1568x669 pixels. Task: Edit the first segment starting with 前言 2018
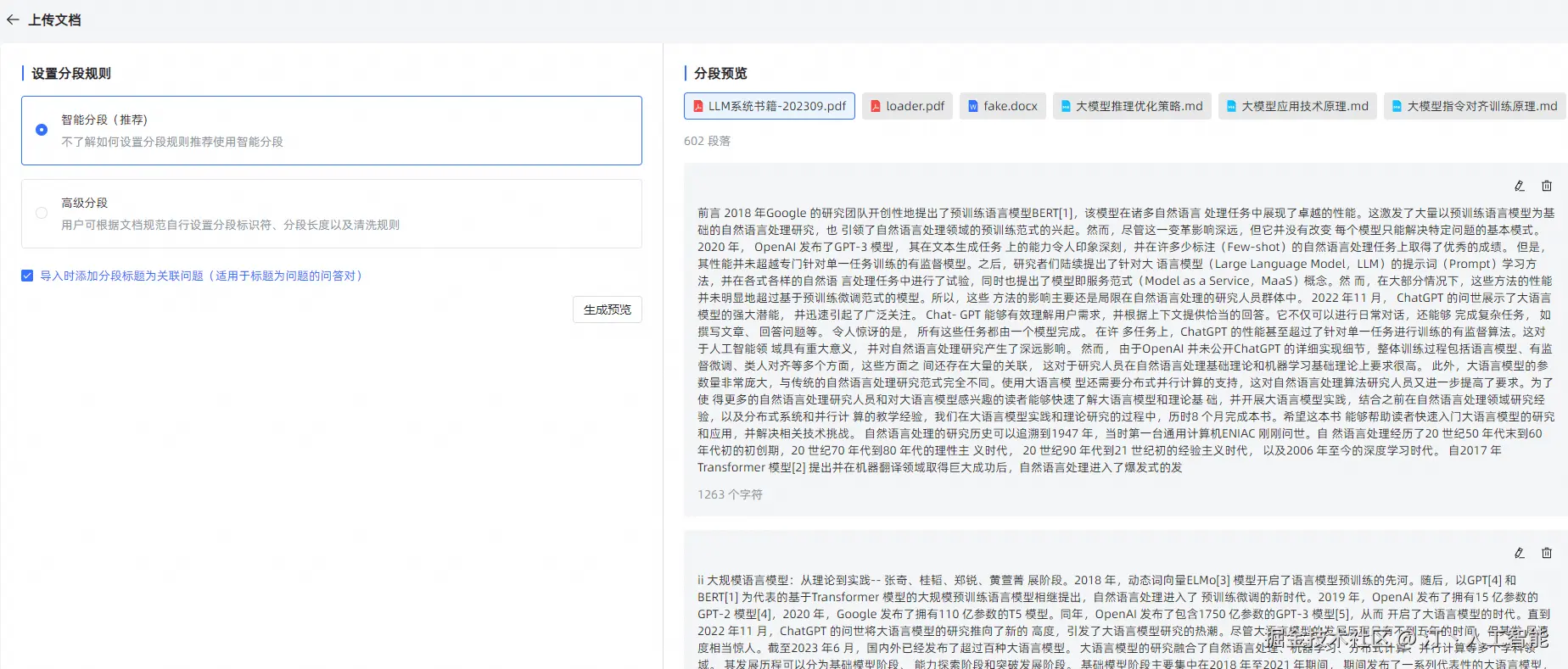tap(1520, 186)
